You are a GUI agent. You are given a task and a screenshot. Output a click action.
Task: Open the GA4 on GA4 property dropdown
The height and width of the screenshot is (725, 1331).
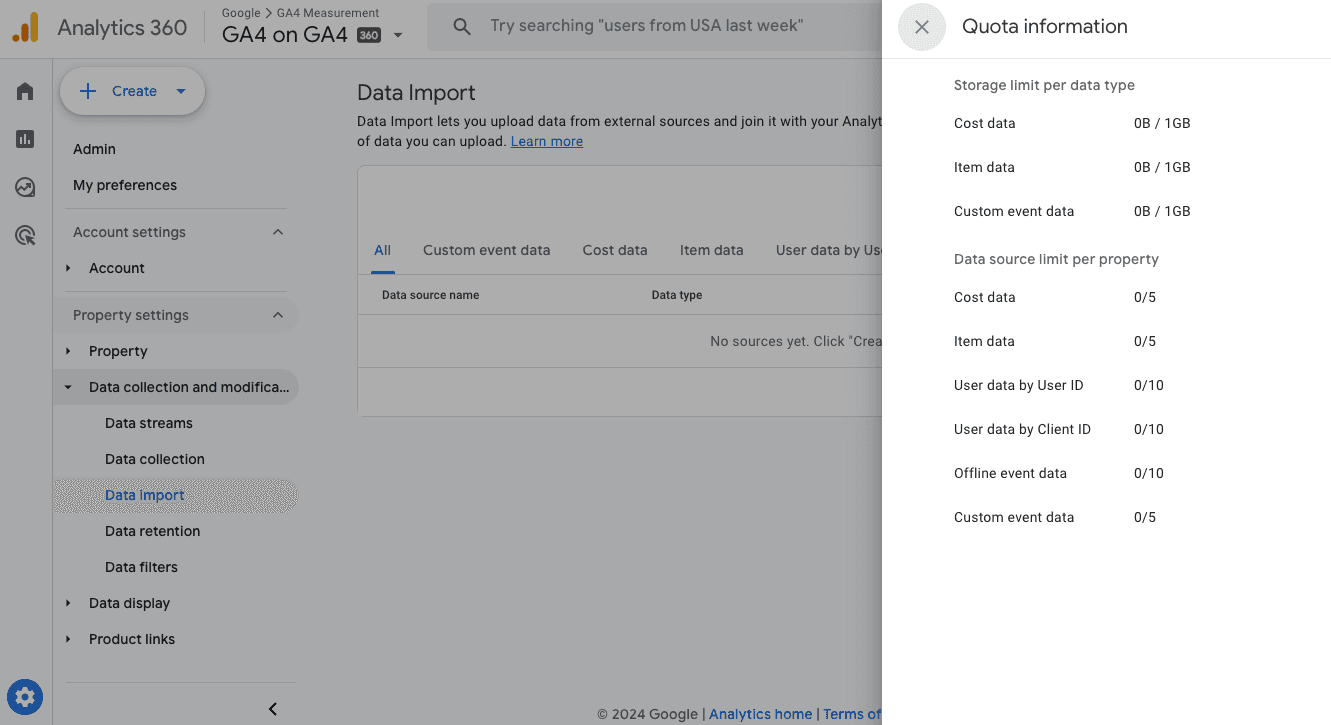click(x=398, y=35)
